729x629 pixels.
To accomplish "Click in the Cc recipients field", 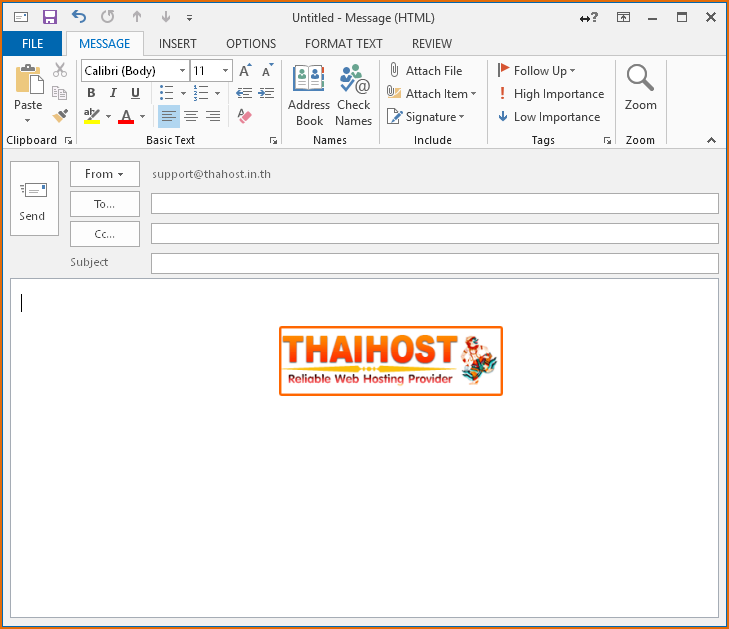I will pyautogui.click(x=435, y=233).
